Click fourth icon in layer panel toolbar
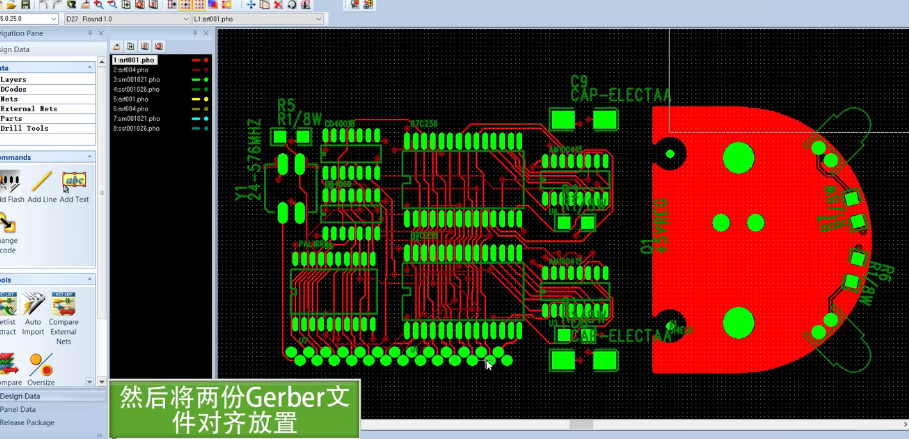This screenshot has width=909, height=439. (159, 46)
